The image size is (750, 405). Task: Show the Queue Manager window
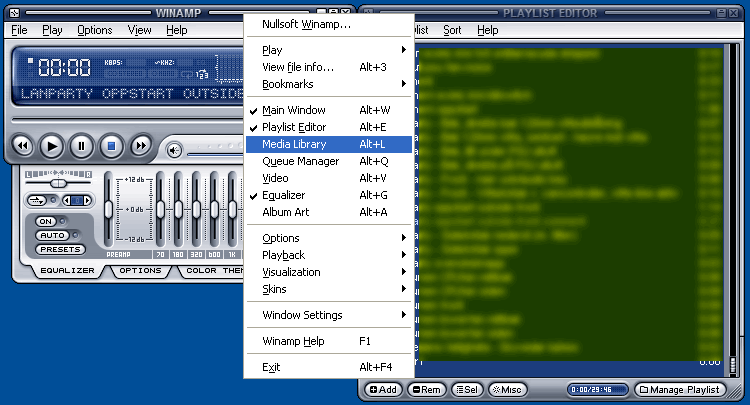[329, 161]
